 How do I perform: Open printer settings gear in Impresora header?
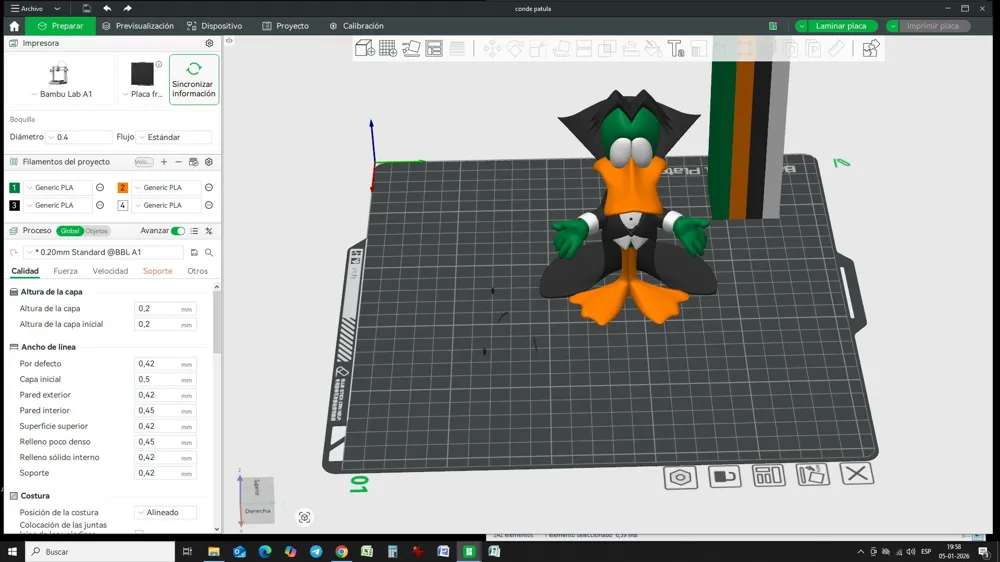[209, 43]
